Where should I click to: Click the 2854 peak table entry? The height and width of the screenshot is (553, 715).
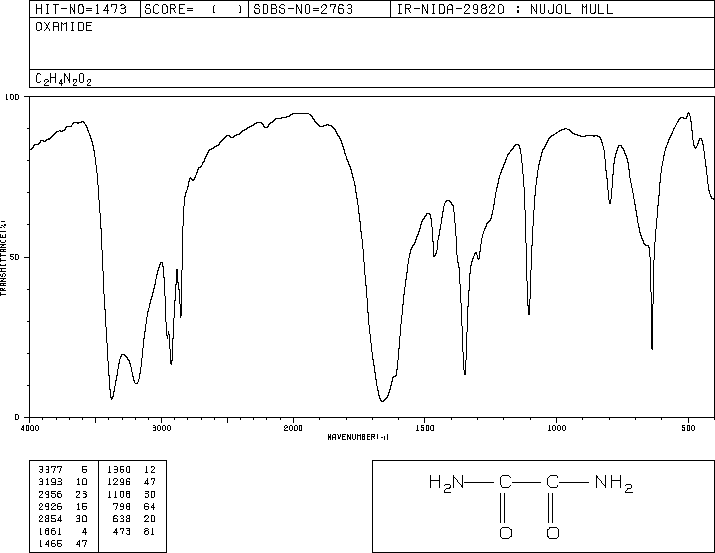pyautogui.click(x=63, y=519)
